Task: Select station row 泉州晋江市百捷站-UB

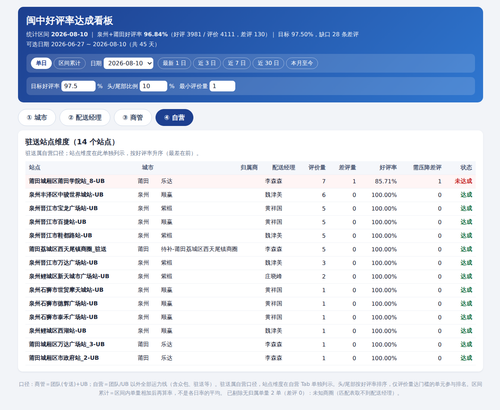Action: point(250,222)
